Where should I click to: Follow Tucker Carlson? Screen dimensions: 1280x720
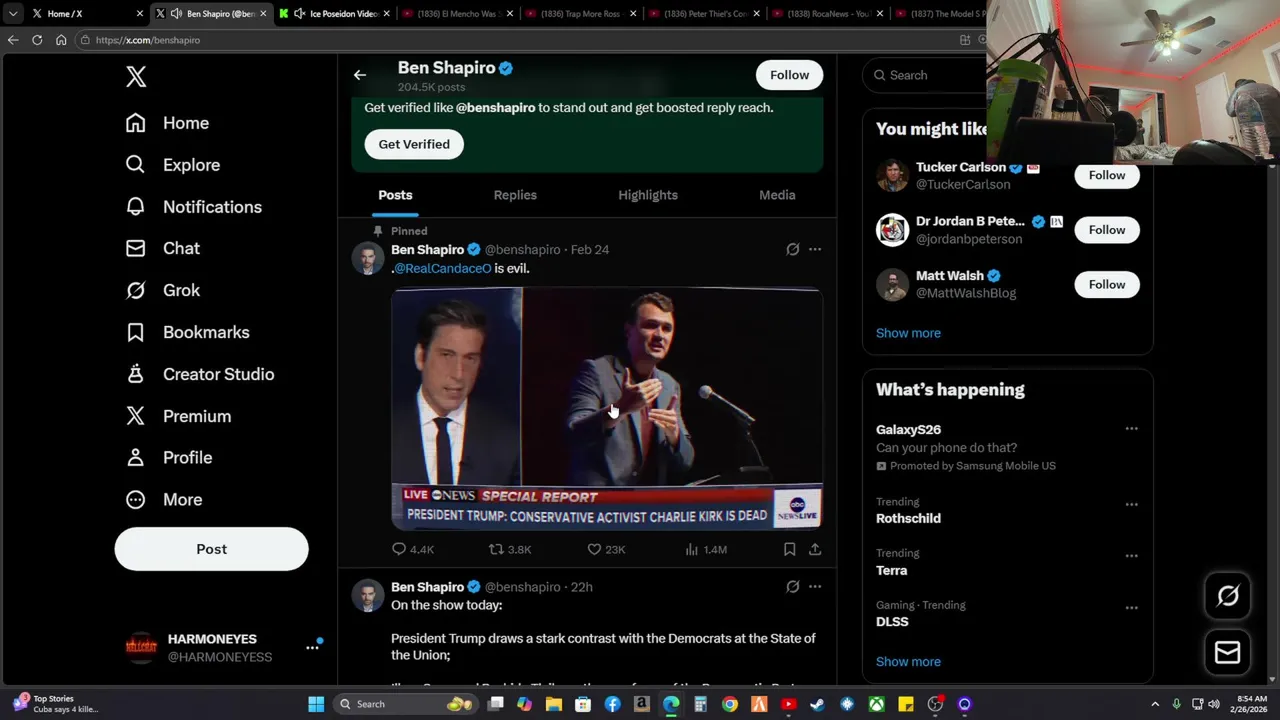(x=1107, y=175)
